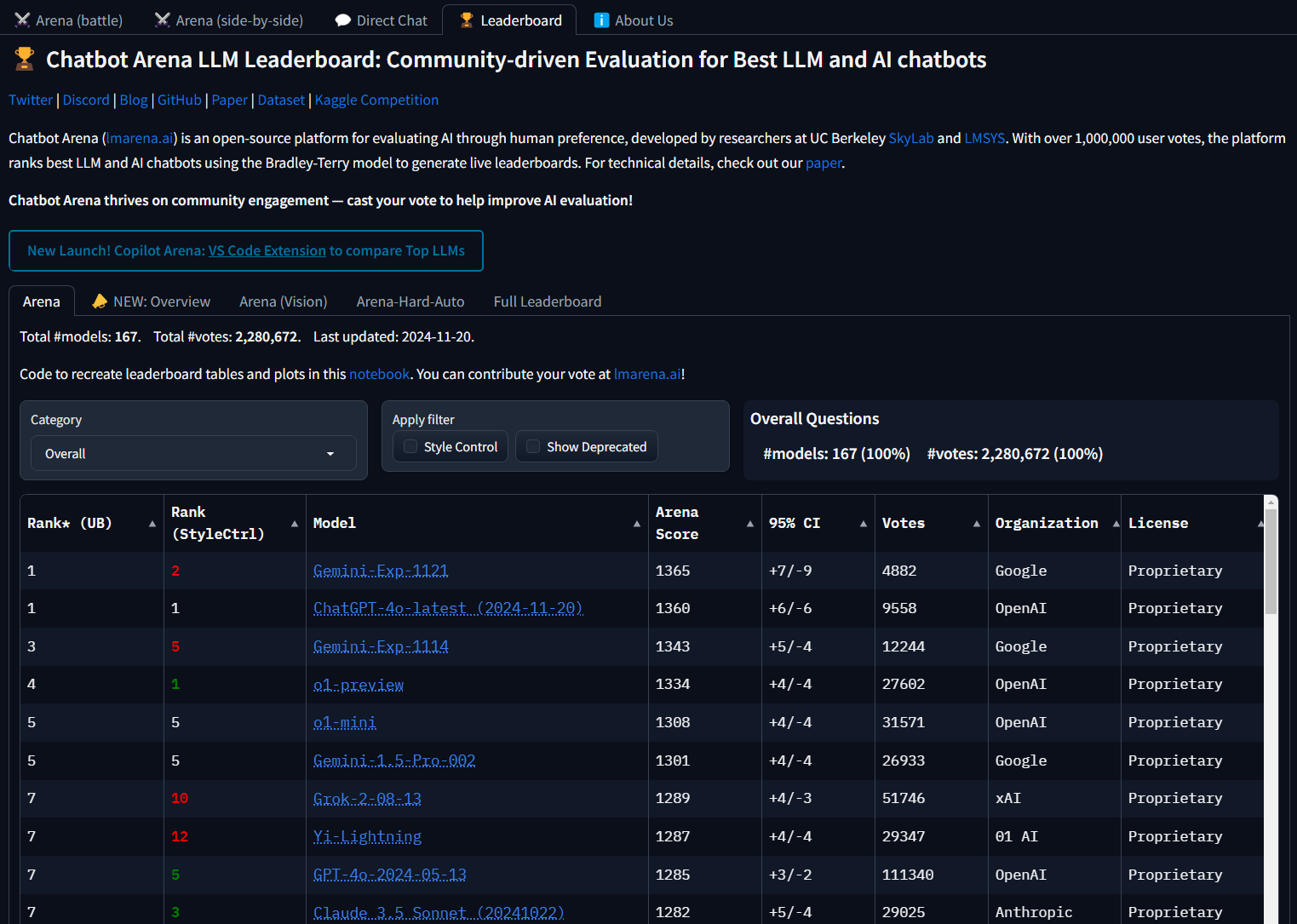Switch to the Arena (battle) tab
The width and height of the screenshot is (1297, 924).
(x=69, y=20)
